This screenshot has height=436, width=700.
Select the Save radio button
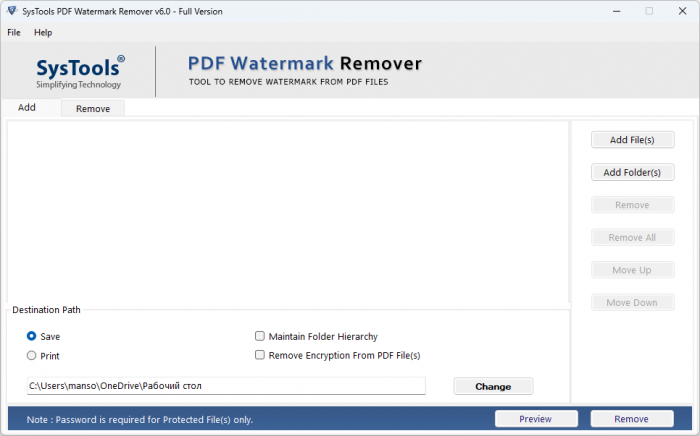[31, 336]
